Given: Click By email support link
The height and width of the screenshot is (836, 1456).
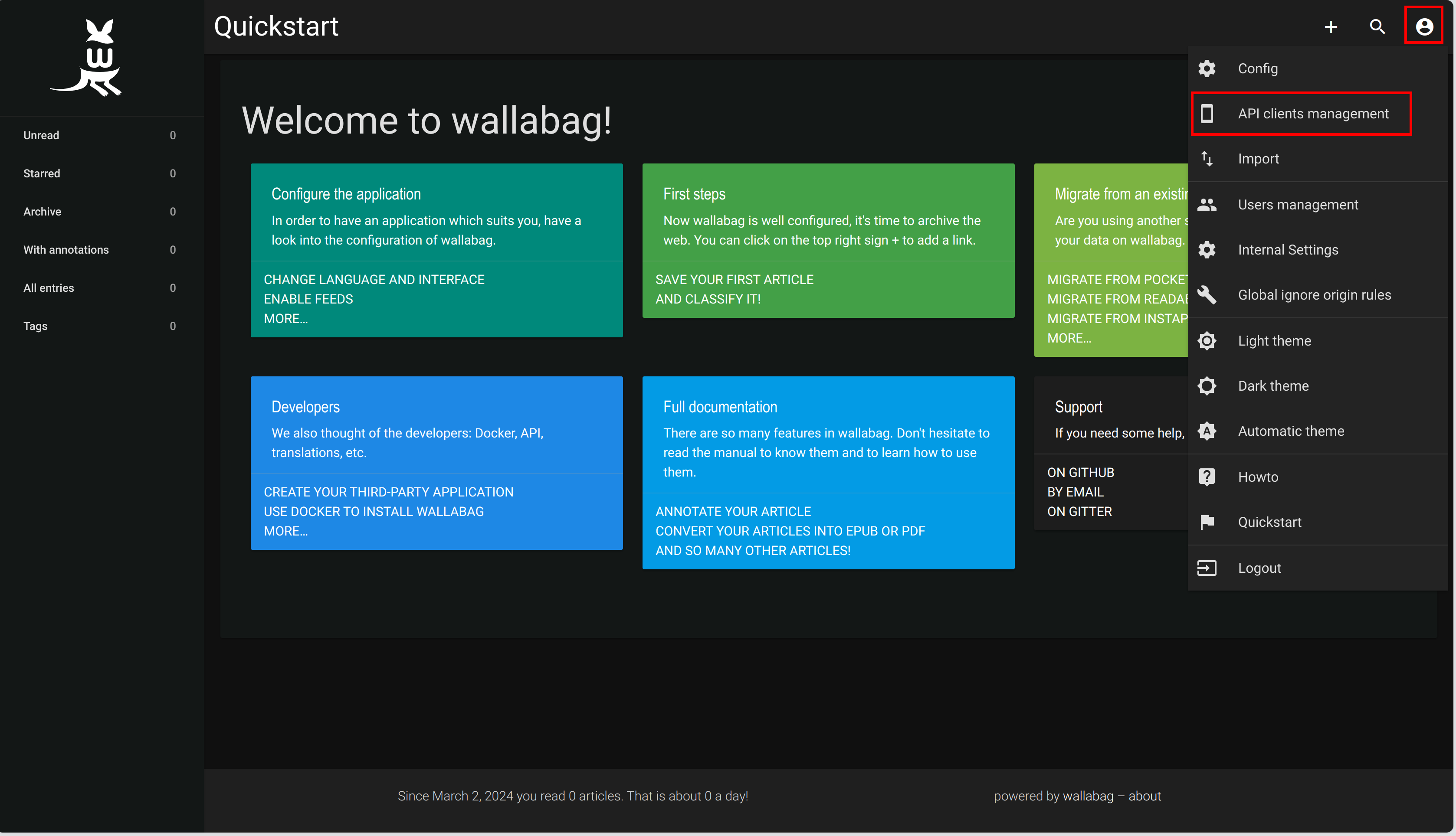Looking at the screenshot, I should [x=1075, y=492].
